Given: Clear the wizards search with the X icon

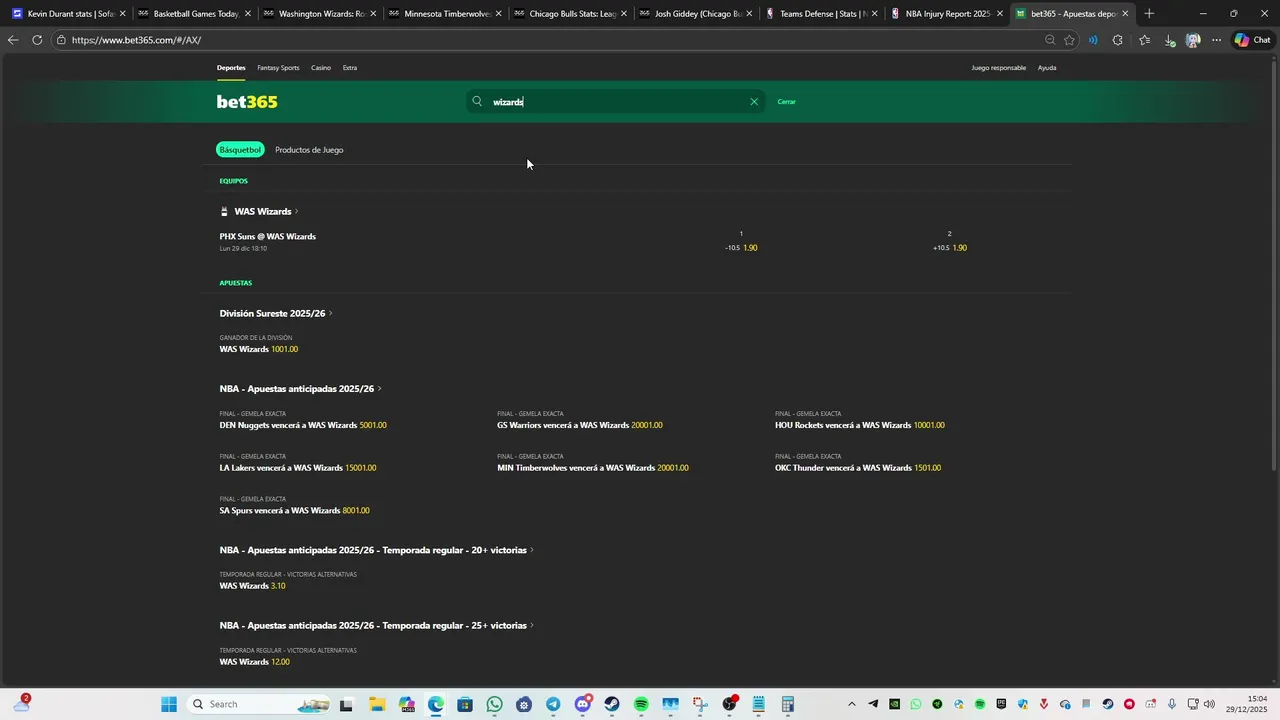Looking at the screenshot, I should click(x=754, y=101).
